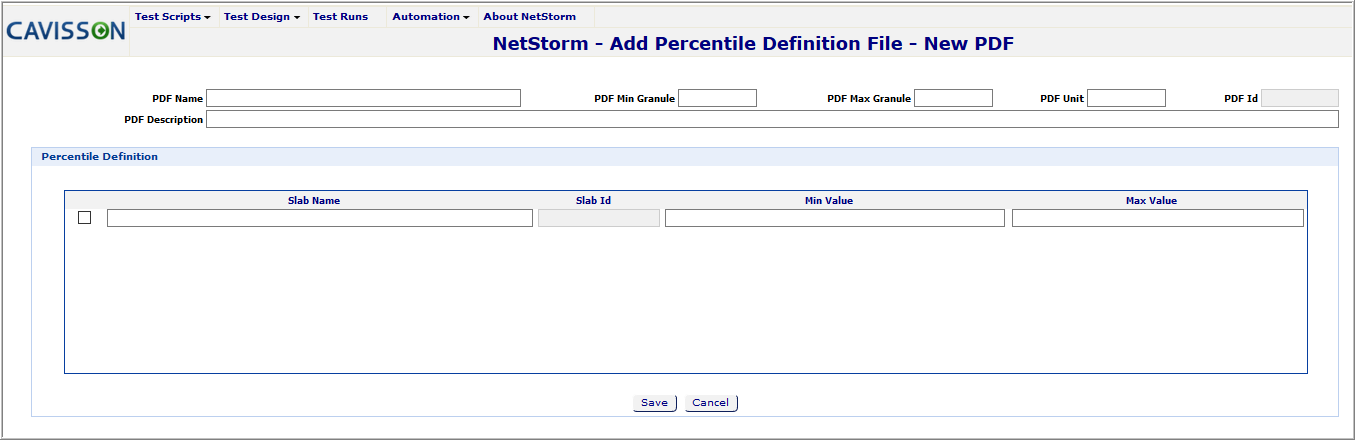Click the Cavisson logo
1355x440 pixels.
[66, 31]
